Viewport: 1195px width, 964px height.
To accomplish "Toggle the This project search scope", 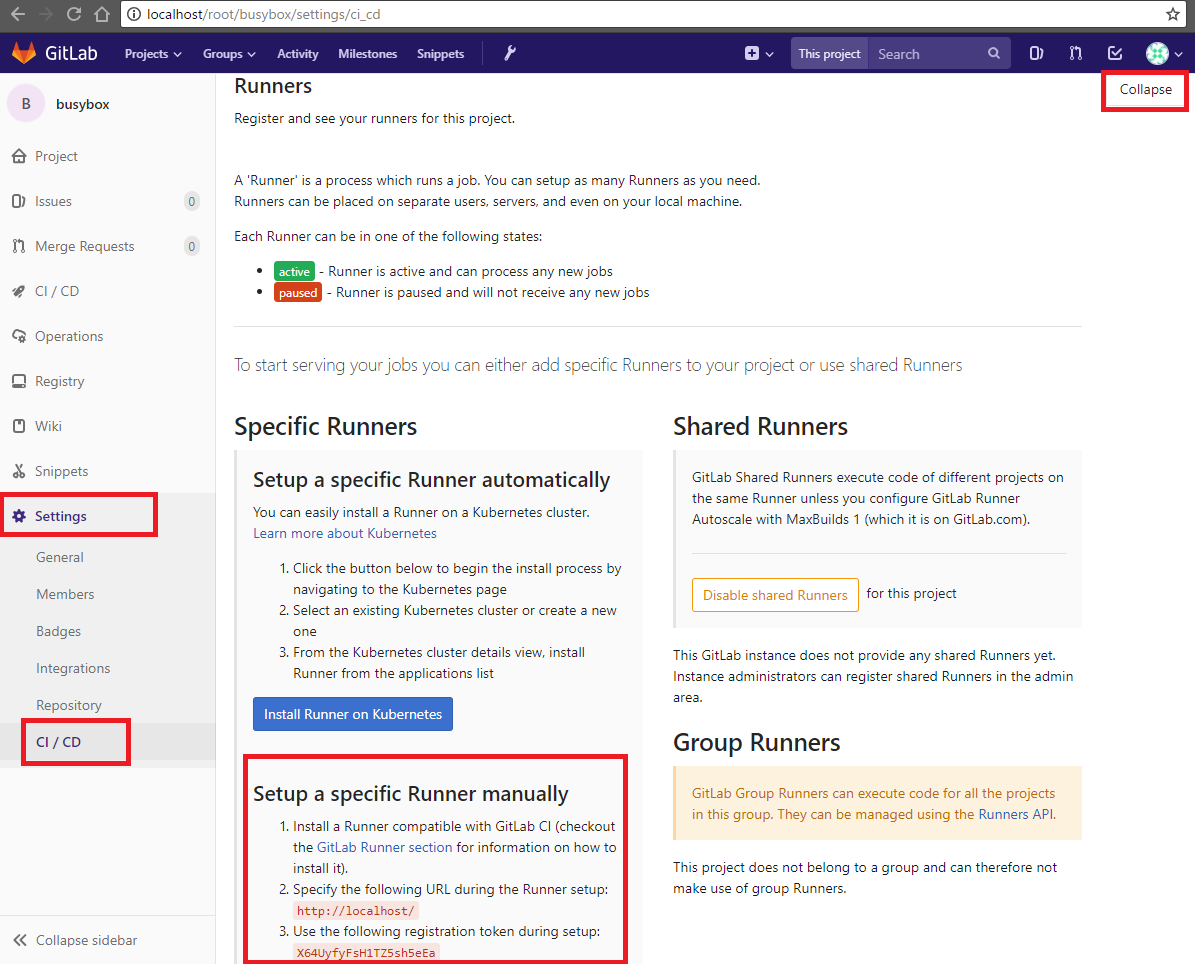I will [829, 53].
